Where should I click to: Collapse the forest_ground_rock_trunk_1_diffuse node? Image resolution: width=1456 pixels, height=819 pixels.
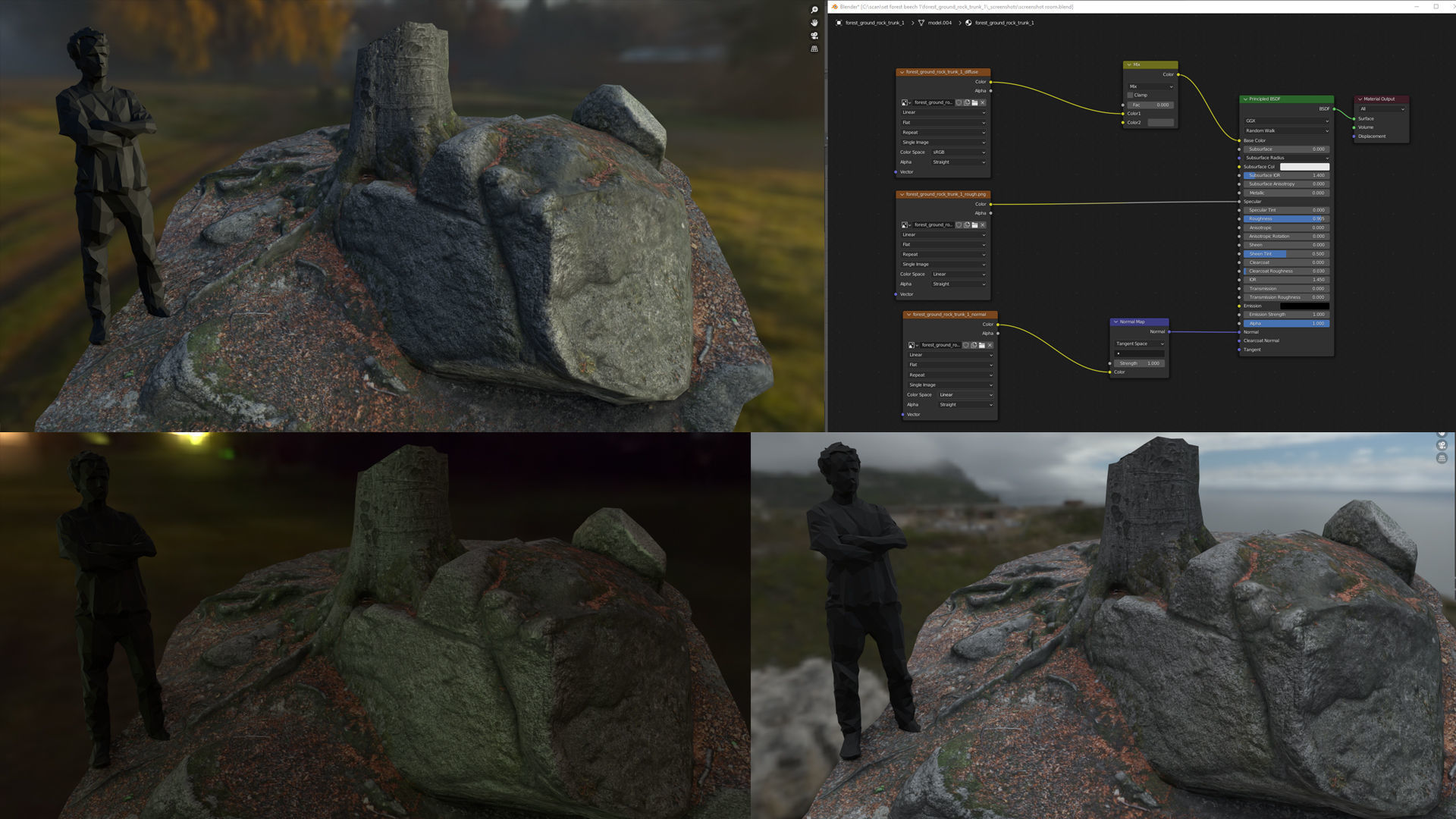tap(902, 72)
